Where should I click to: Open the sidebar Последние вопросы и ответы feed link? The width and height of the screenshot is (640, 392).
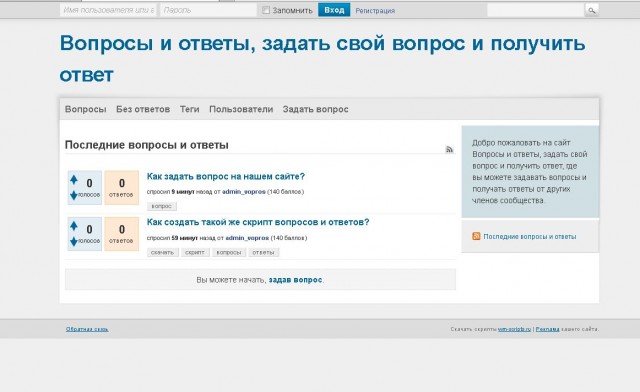[x=530, y=236]
